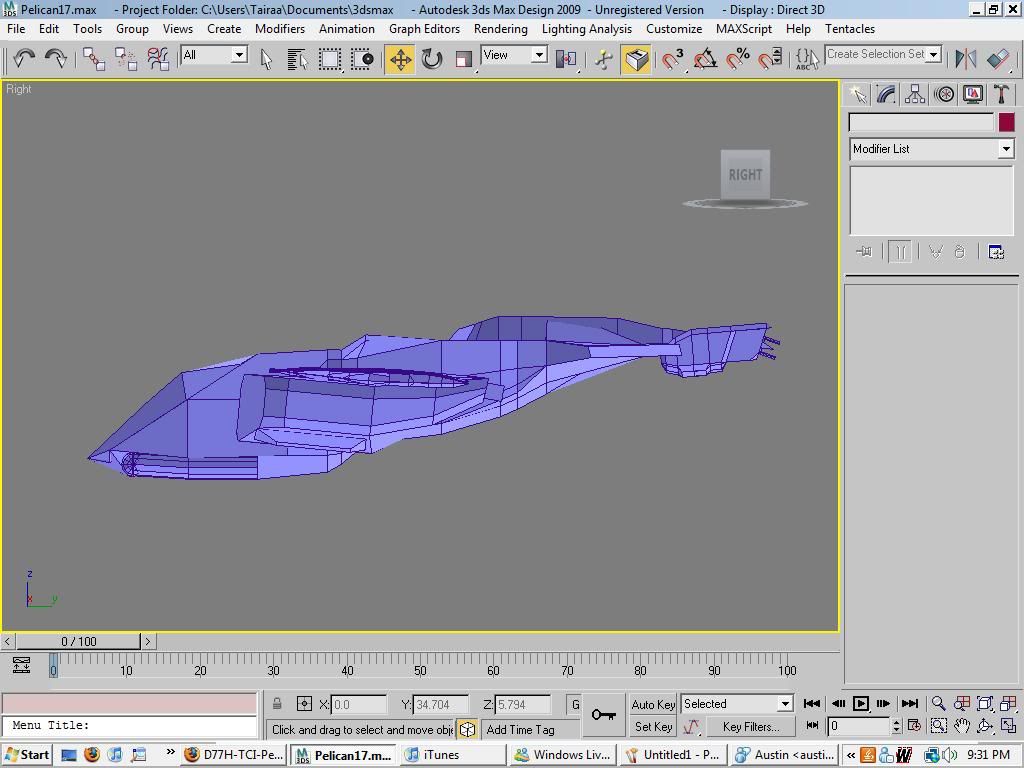Click the Align tool icon
This screenshot has width=1024, height=768.
click(998, 59)
